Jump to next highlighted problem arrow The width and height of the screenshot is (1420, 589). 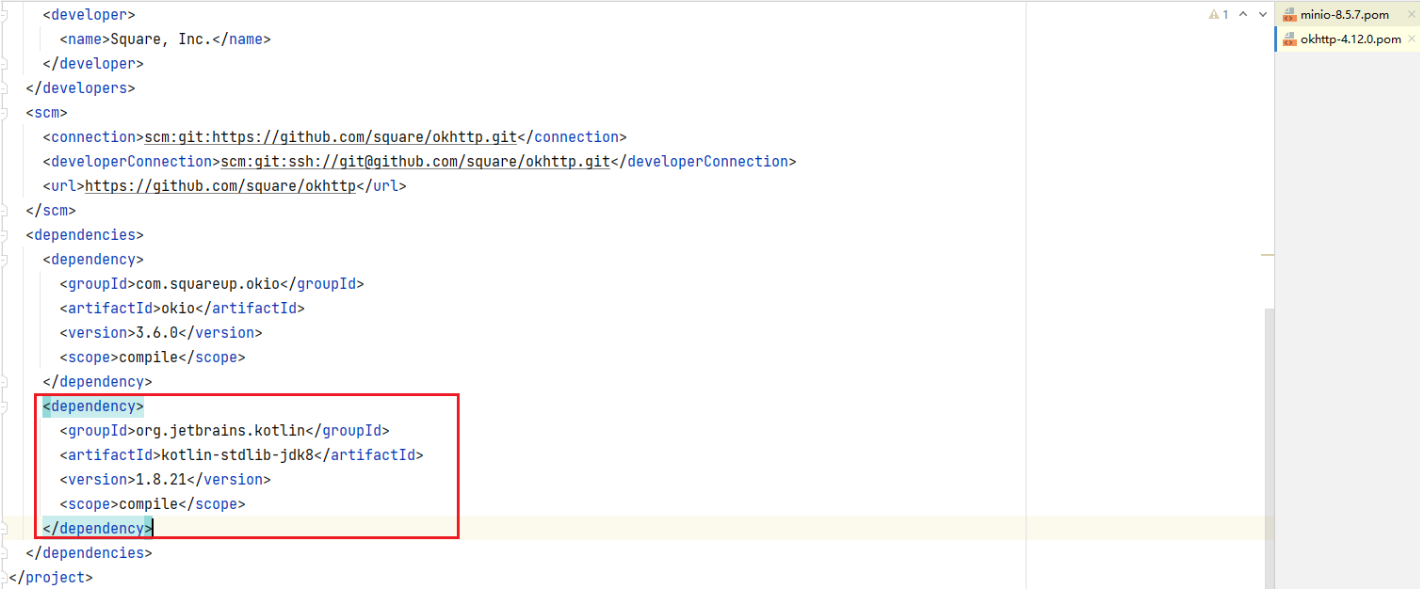click(x=1260, y=15)
